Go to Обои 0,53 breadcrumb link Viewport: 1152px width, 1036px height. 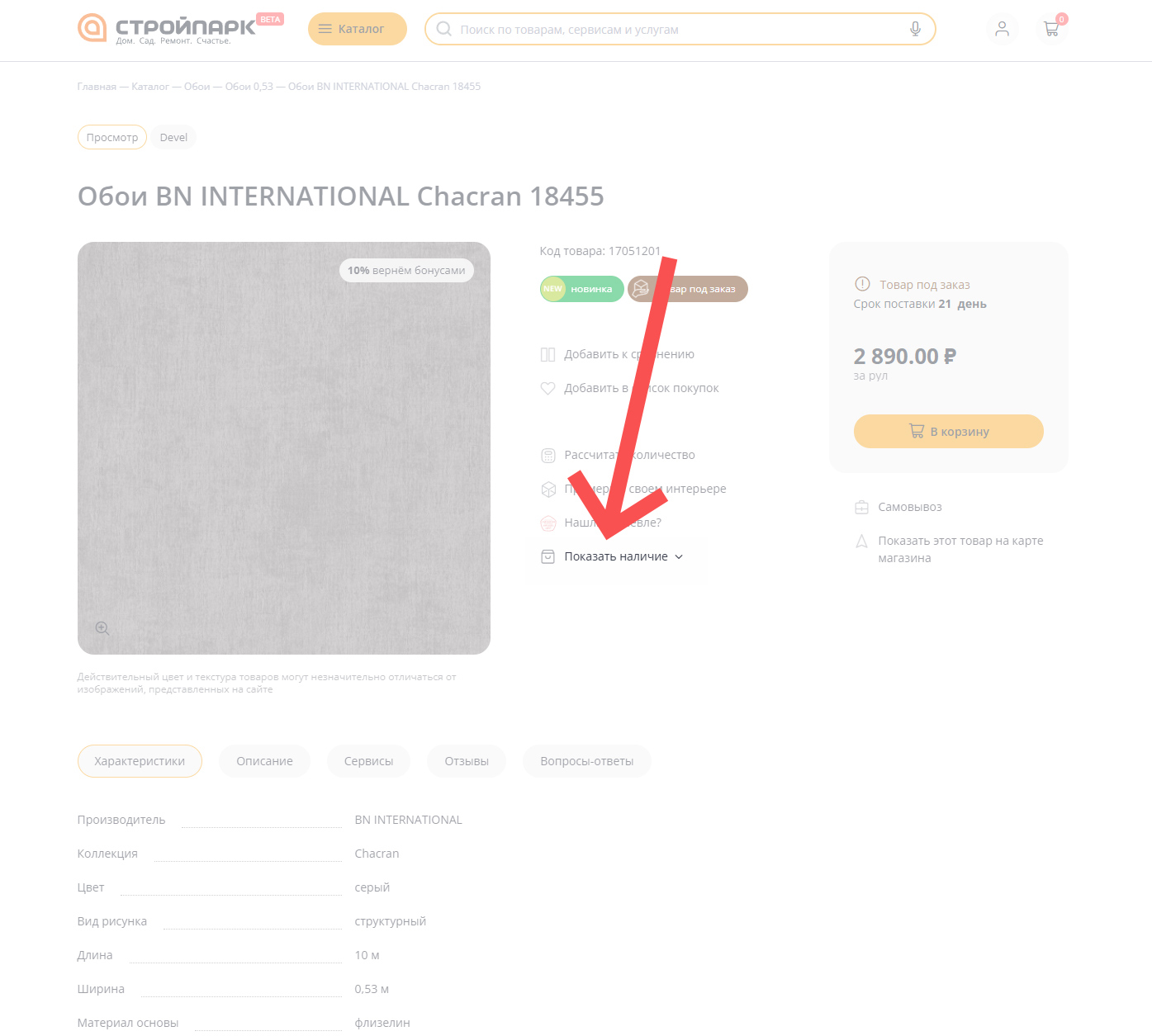coord(249,87)
